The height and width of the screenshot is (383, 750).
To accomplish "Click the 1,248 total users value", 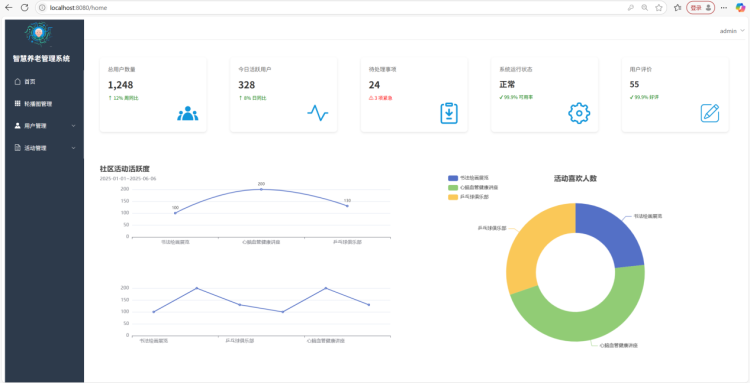I will click(x=121, y=85).
